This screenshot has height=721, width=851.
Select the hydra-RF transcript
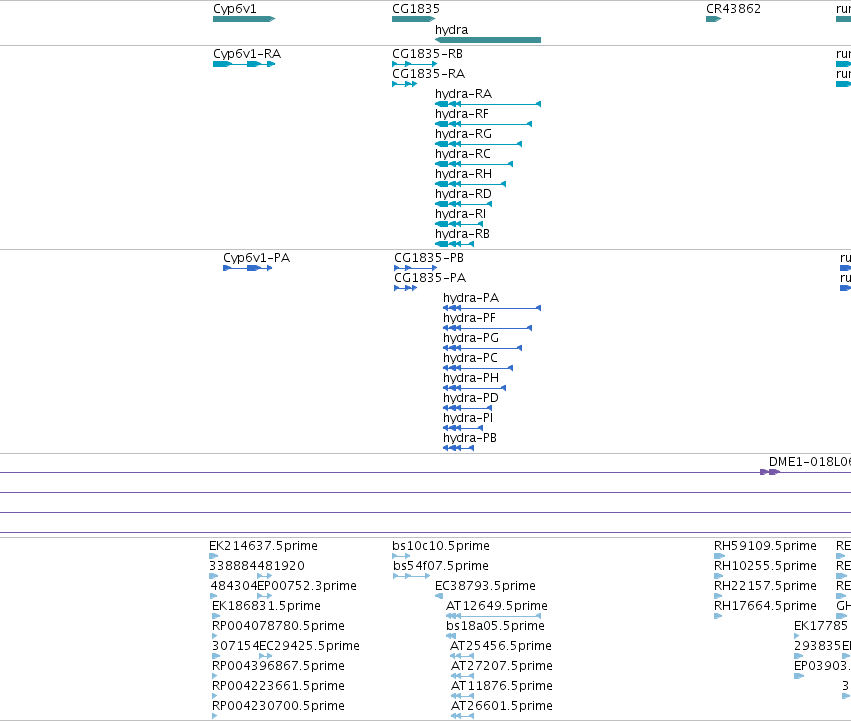pyautogui.click(x=484, y=124)
